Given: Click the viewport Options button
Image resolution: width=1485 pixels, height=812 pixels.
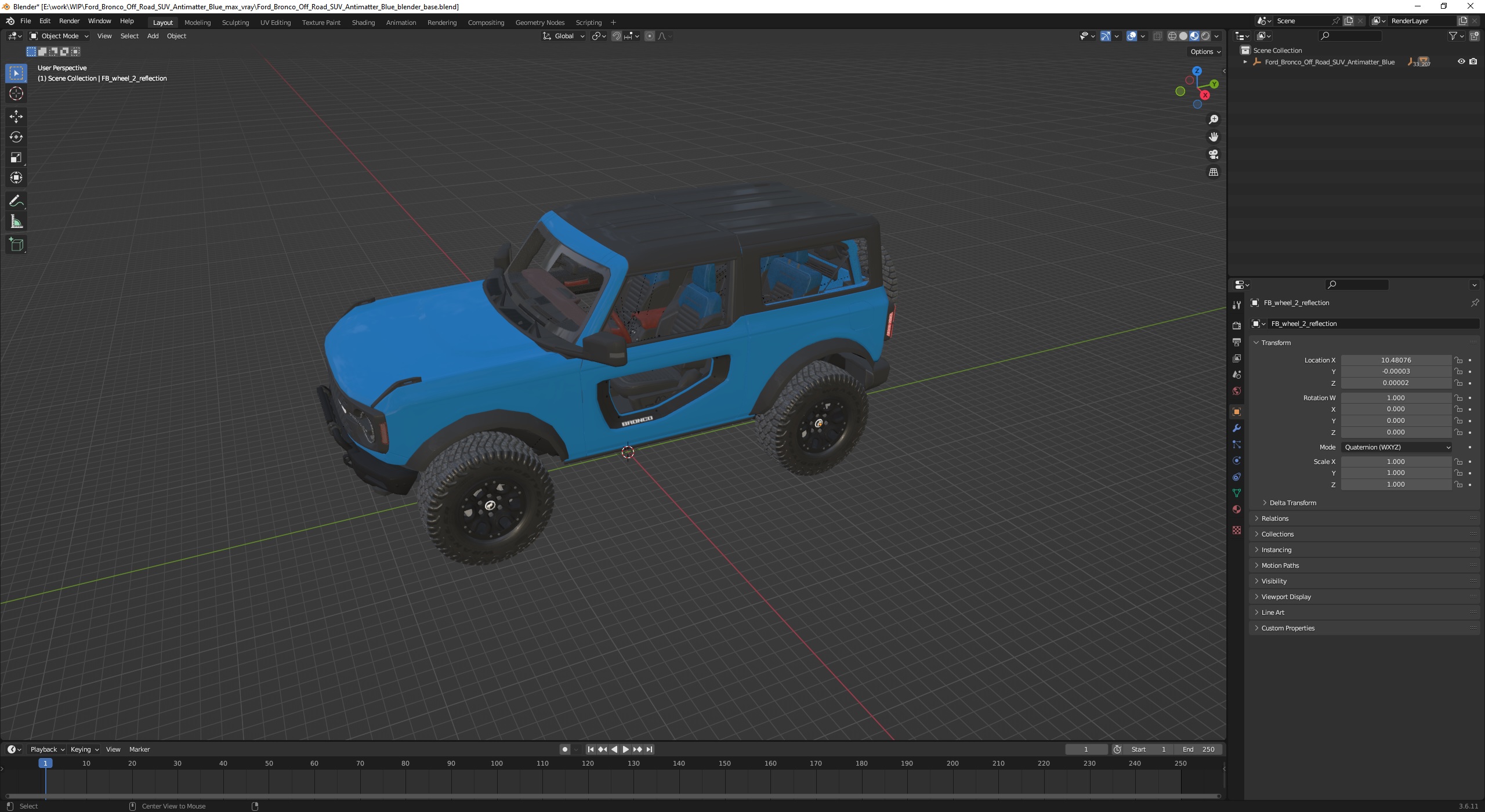Looking at the screenshot, I should pyautogui.click(x=1204, y=52).
